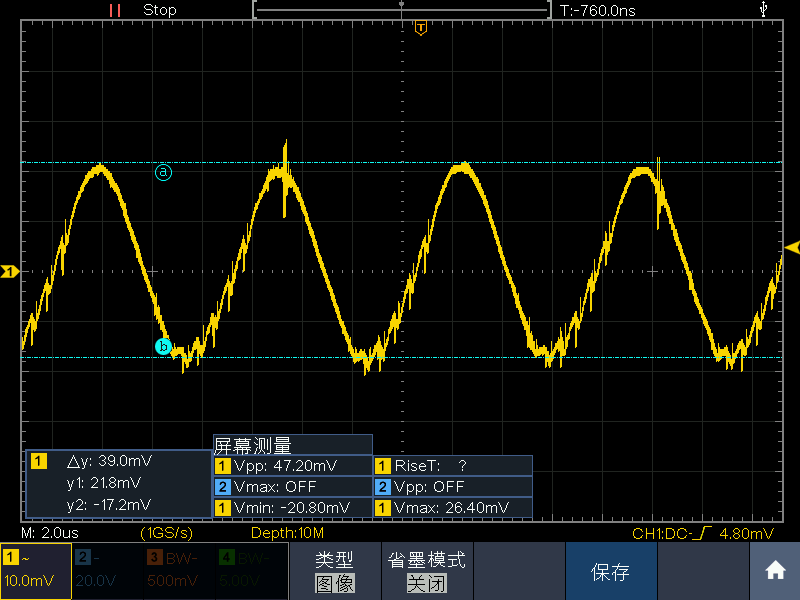Screen dimensions: 800x600
Task: Select channel 1 10.0mV tab
Action: (36, 571)
